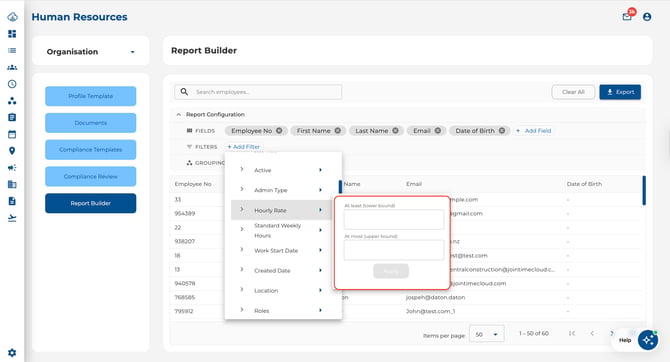Open the mail inbox with notification badge
This screenshot has height=362, width=670.
coord(627,16)
